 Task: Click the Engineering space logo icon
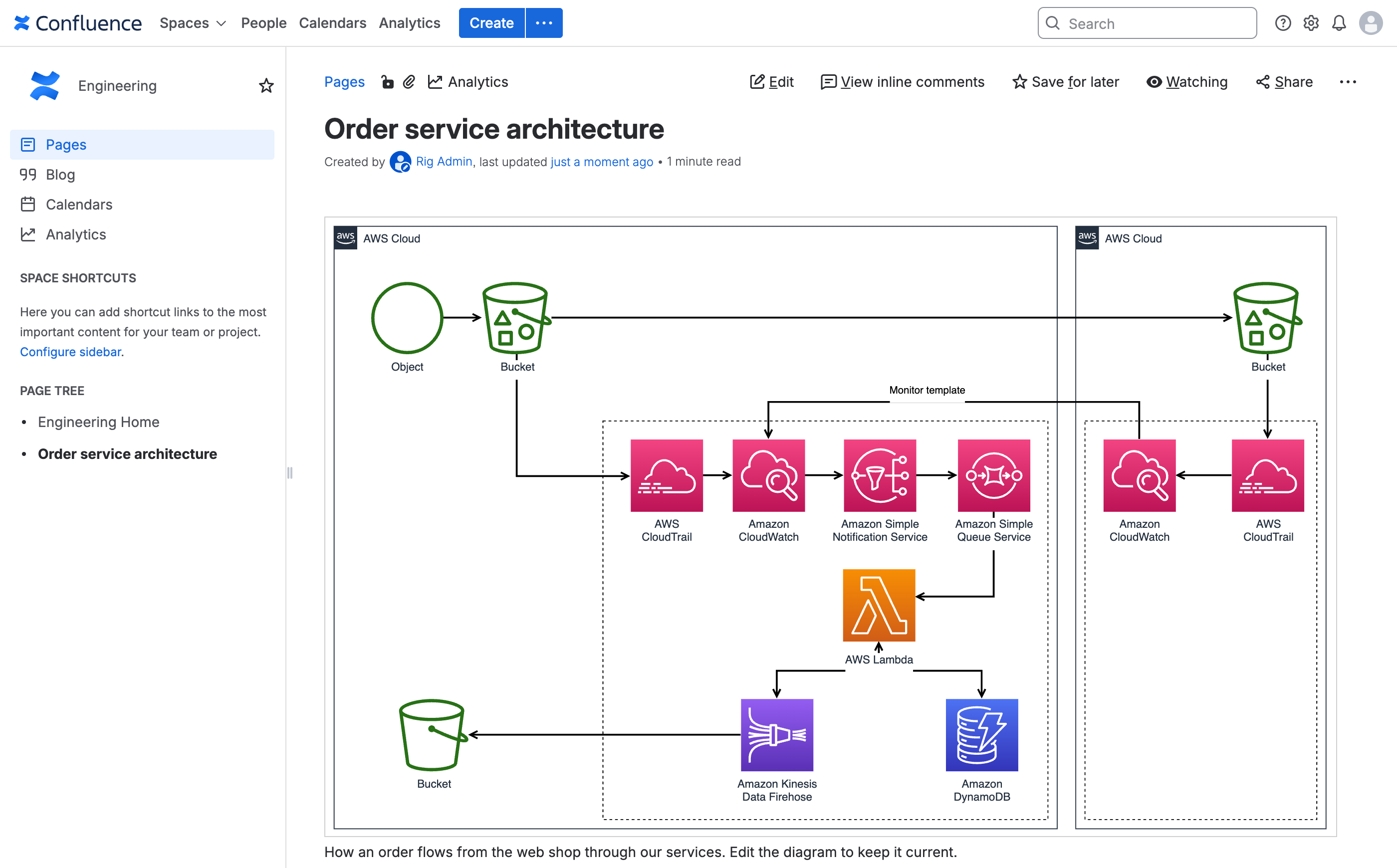pos(45,85)
